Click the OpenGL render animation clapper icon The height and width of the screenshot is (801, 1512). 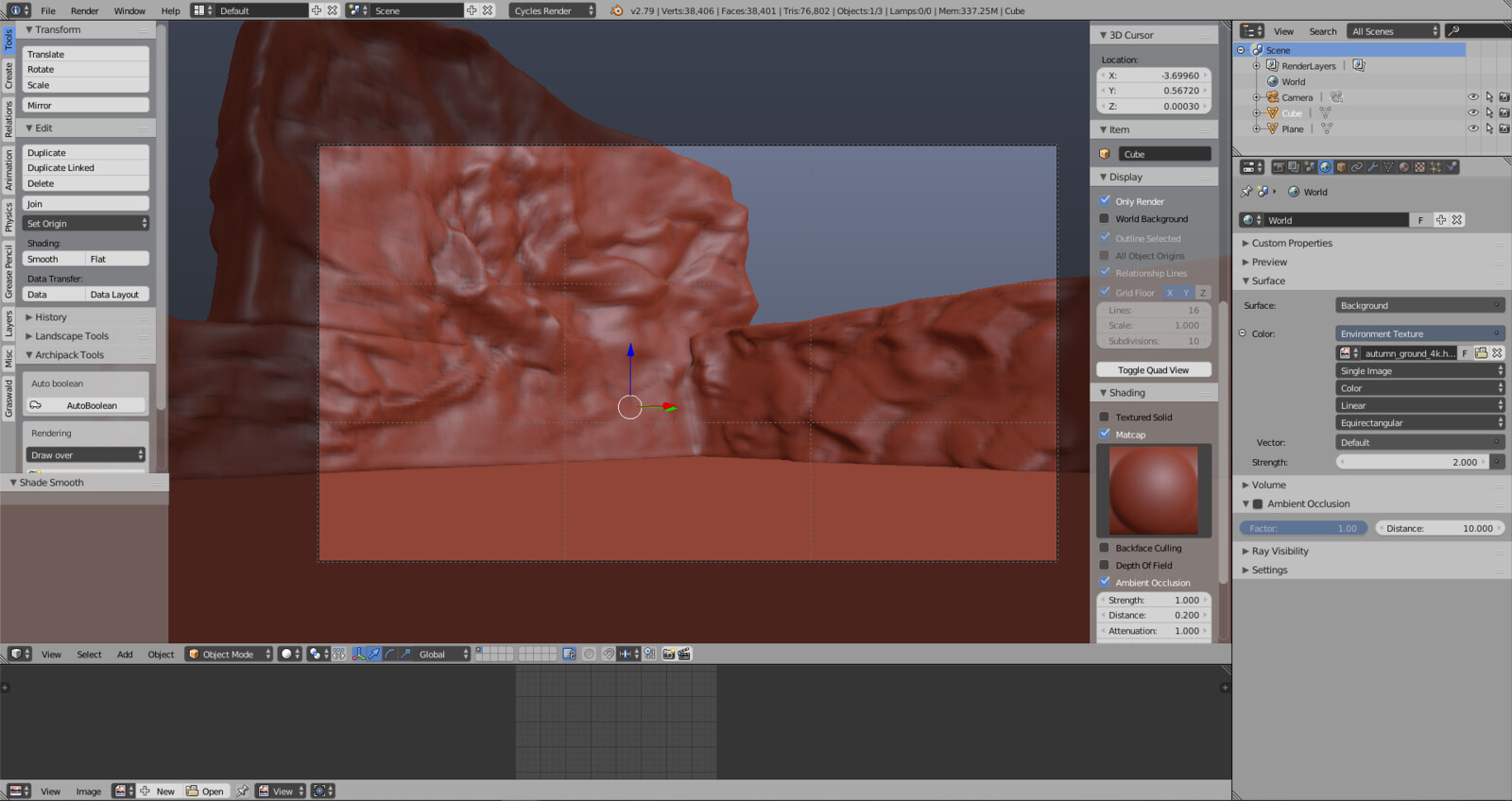(684, 654)
